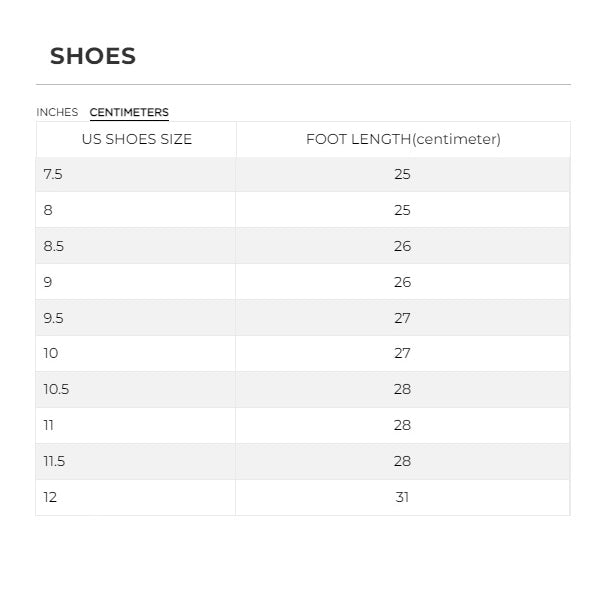Click the foot length value 31
Image resolution: width=609 pixels, height=595 pixels.
[402, 497]
